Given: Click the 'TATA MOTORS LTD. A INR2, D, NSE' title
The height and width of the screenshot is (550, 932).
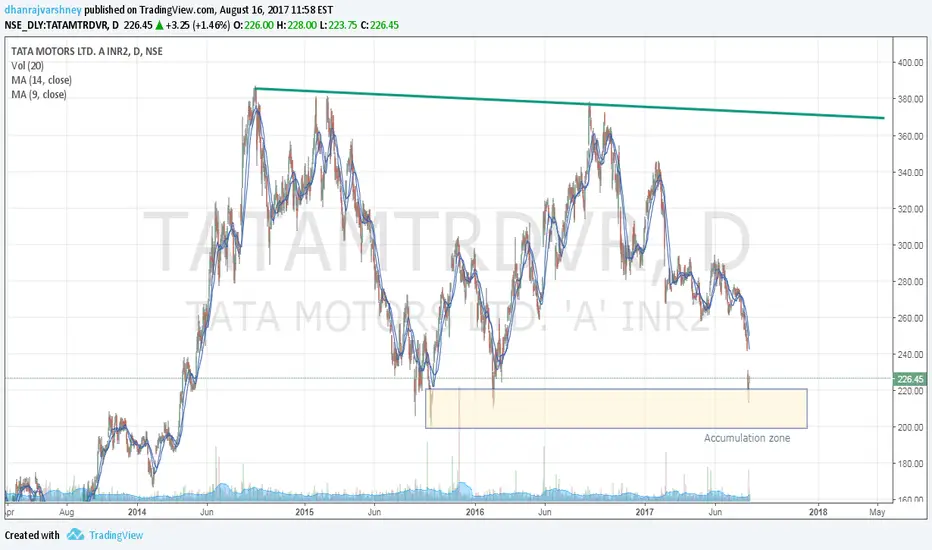Looking at the screenshot, I should (x=87, y=51).
